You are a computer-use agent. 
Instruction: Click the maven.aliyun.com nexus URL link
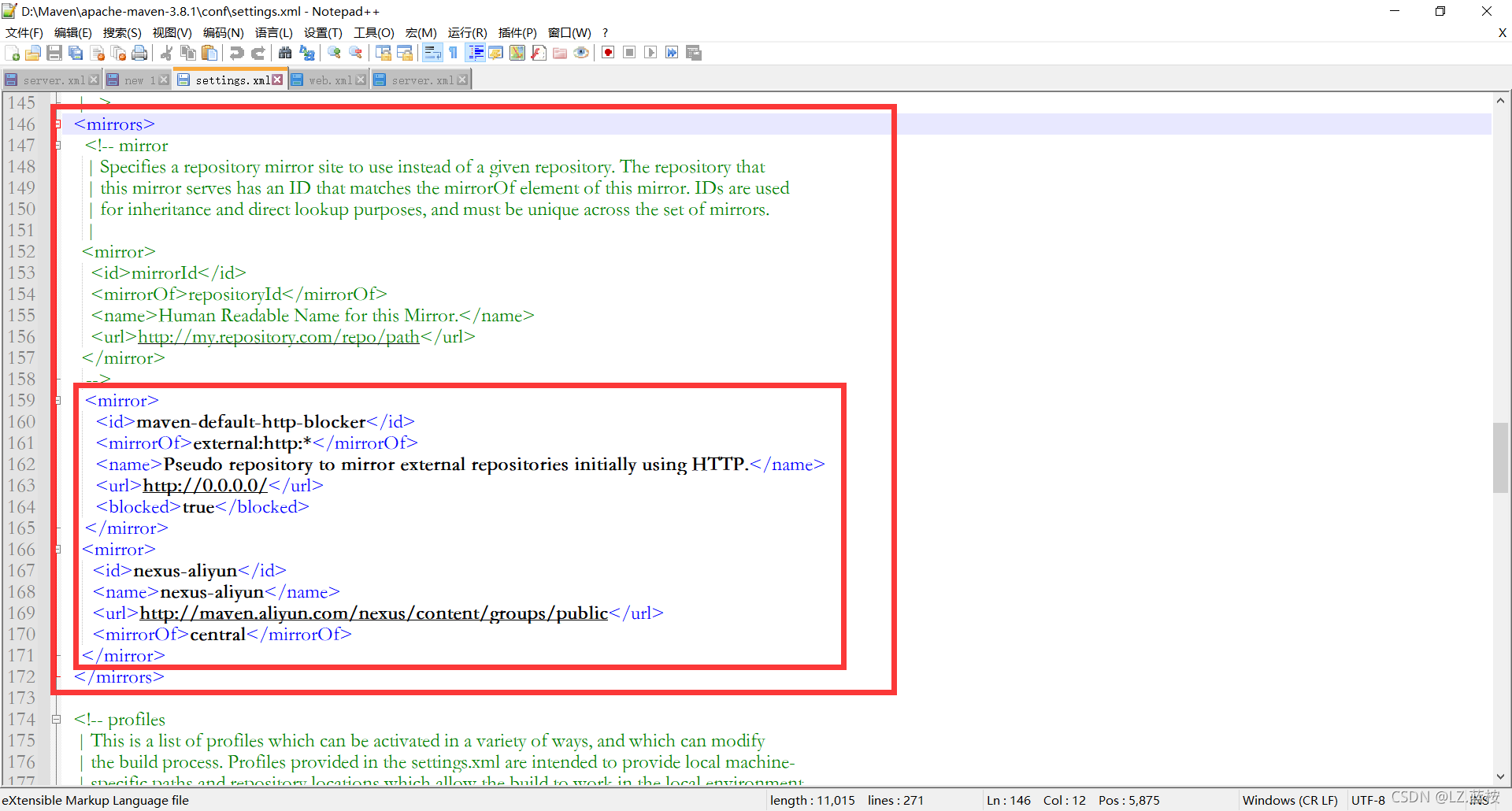[374, 613]
